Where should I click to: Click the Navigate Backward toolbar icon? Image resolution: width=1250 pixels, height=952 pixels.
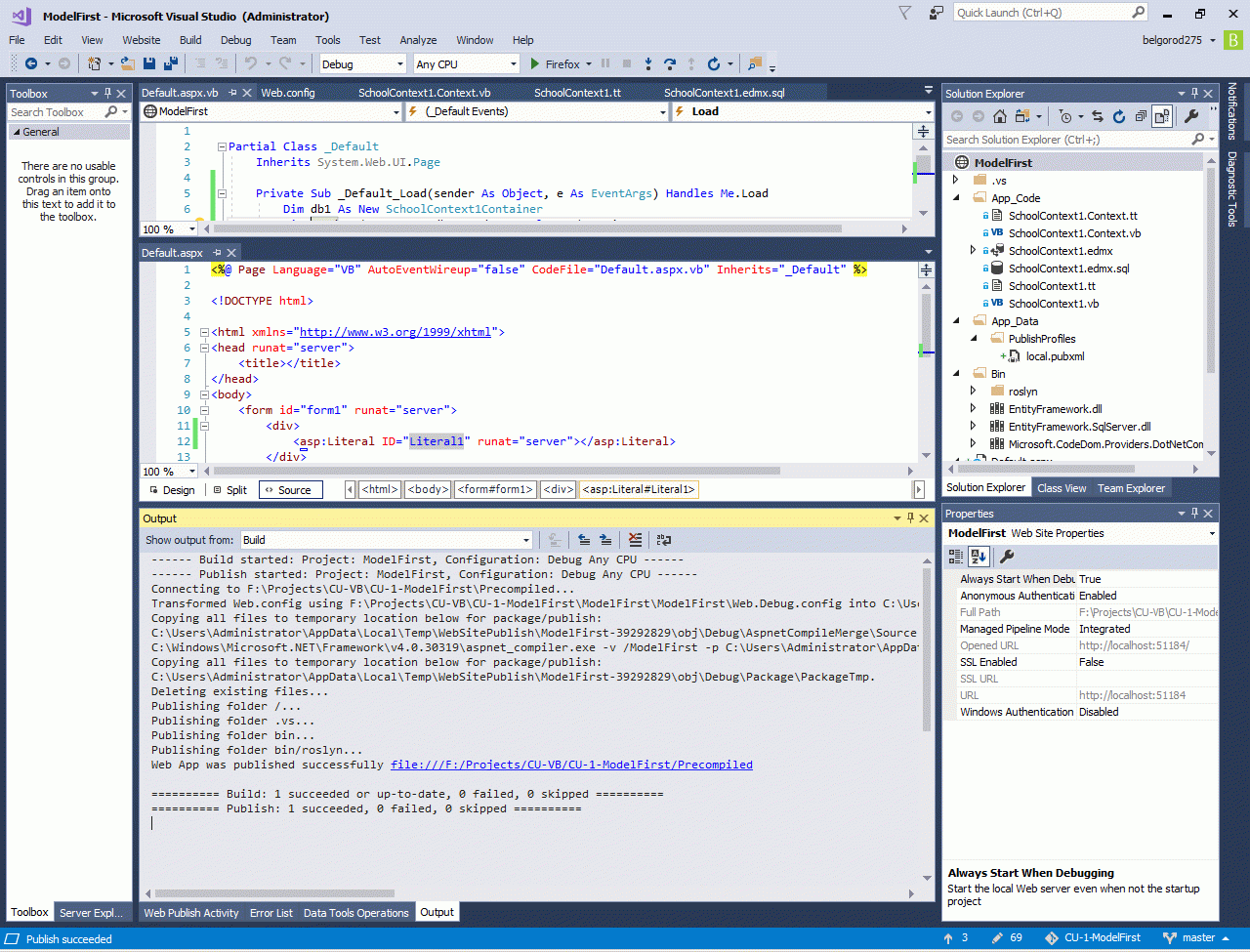click(31, 63)
